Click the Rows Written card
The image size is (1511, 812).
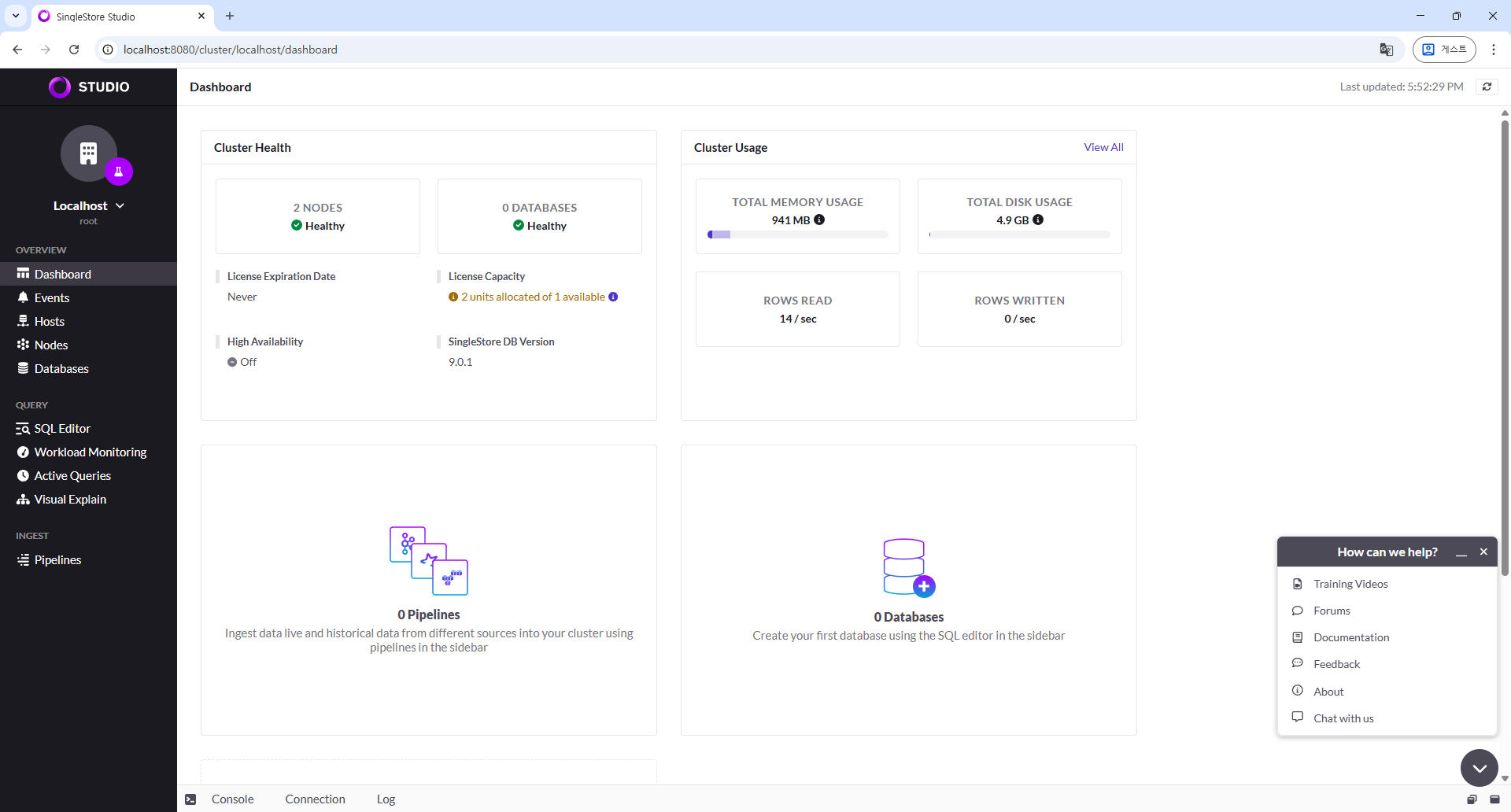pos(1020,309)
